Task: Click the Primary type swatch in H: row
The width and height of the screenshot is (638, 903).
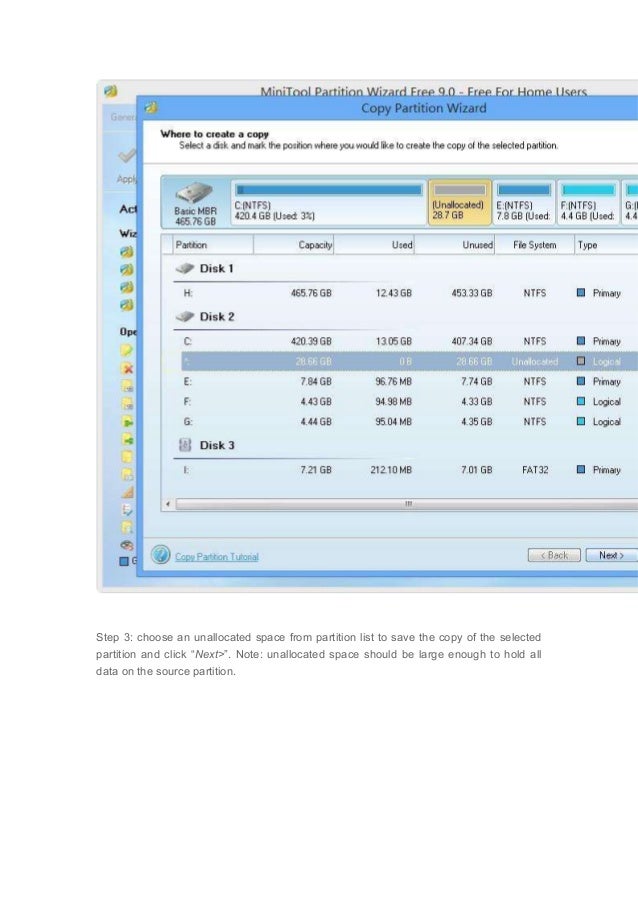Action: point(581,293)
